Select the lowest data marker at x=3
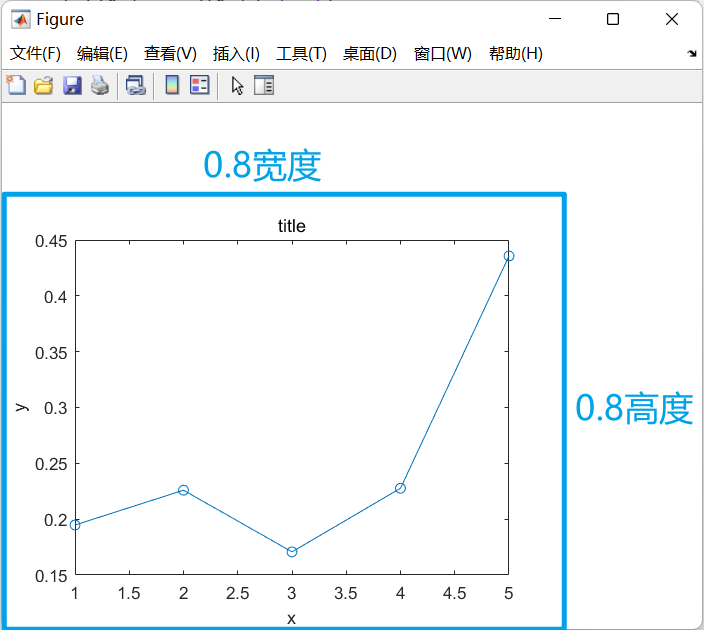Viewport: 704px width, 630px height. point(292,552)
